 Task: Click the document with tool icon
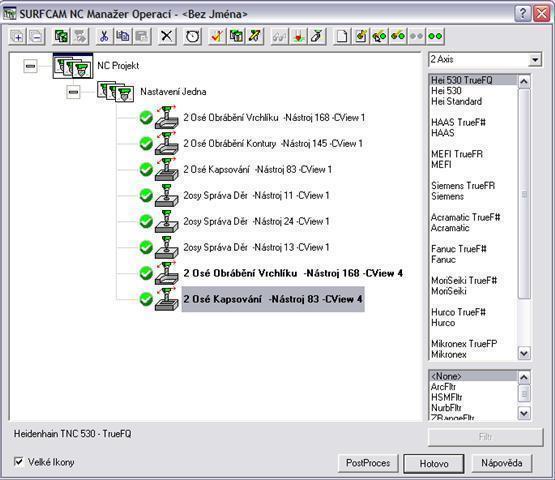click(361, 36)
